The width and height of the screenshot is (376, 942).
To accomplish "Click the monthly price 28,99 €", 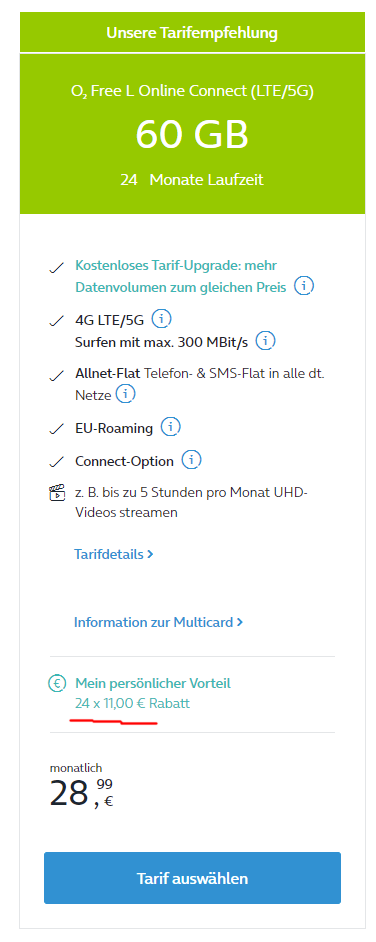I will click(81, 792).
